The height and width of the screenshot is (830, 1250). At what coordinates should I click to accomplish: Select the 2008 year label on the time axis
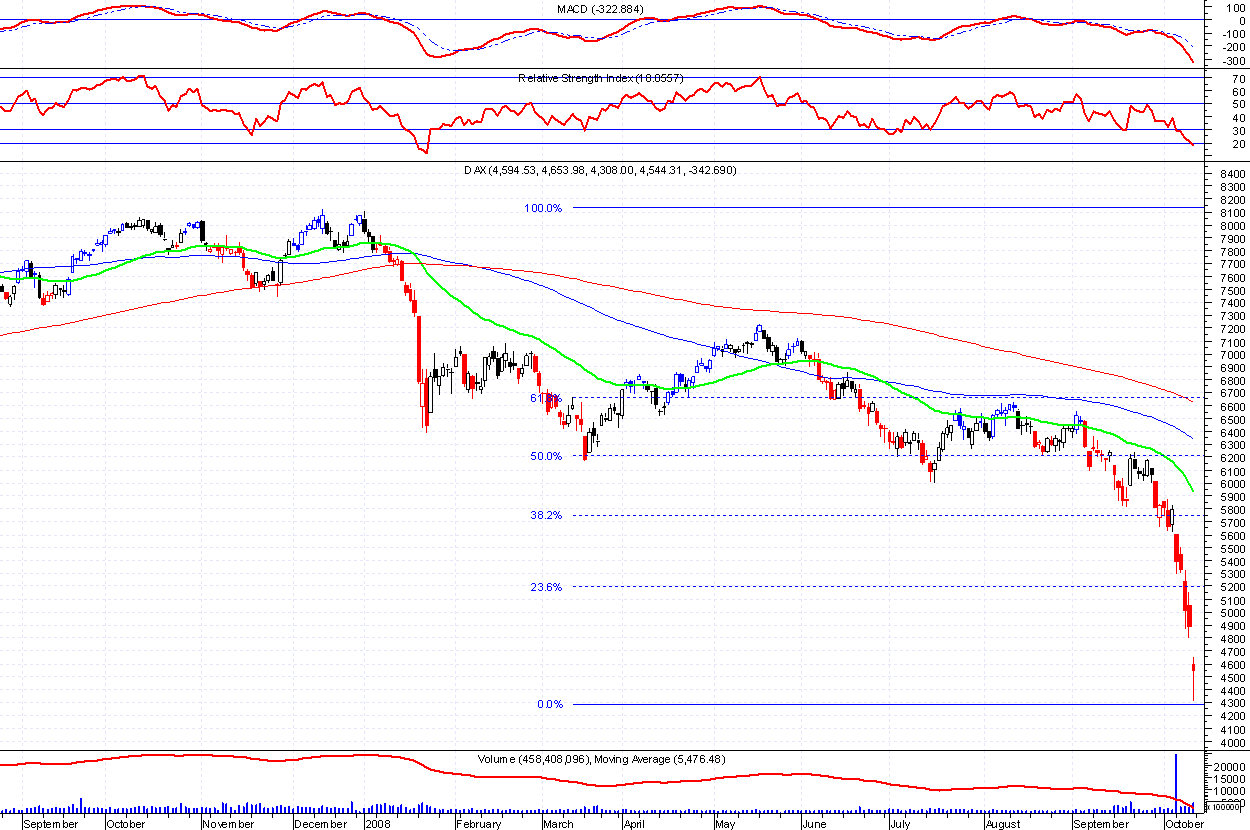click(x=377, y=824)
